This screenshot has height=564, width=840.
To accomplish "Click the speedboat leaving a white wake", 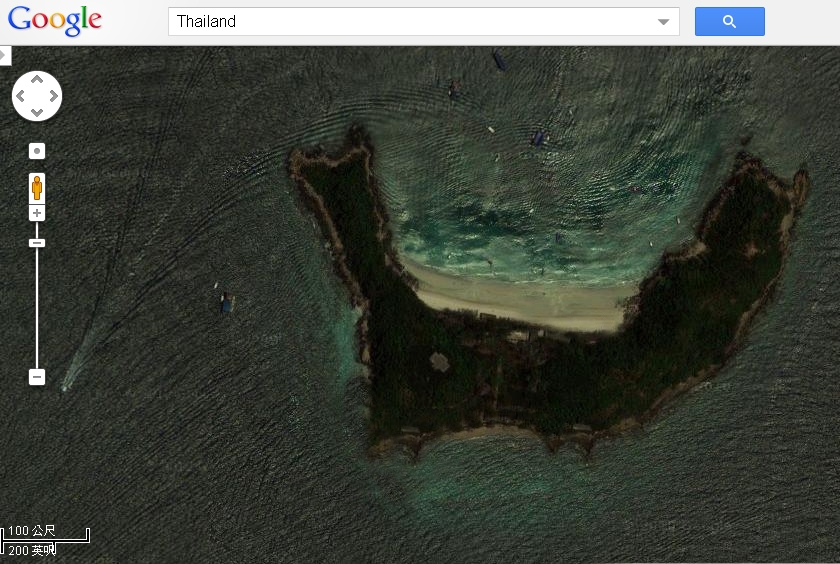I will coord(67,384).
